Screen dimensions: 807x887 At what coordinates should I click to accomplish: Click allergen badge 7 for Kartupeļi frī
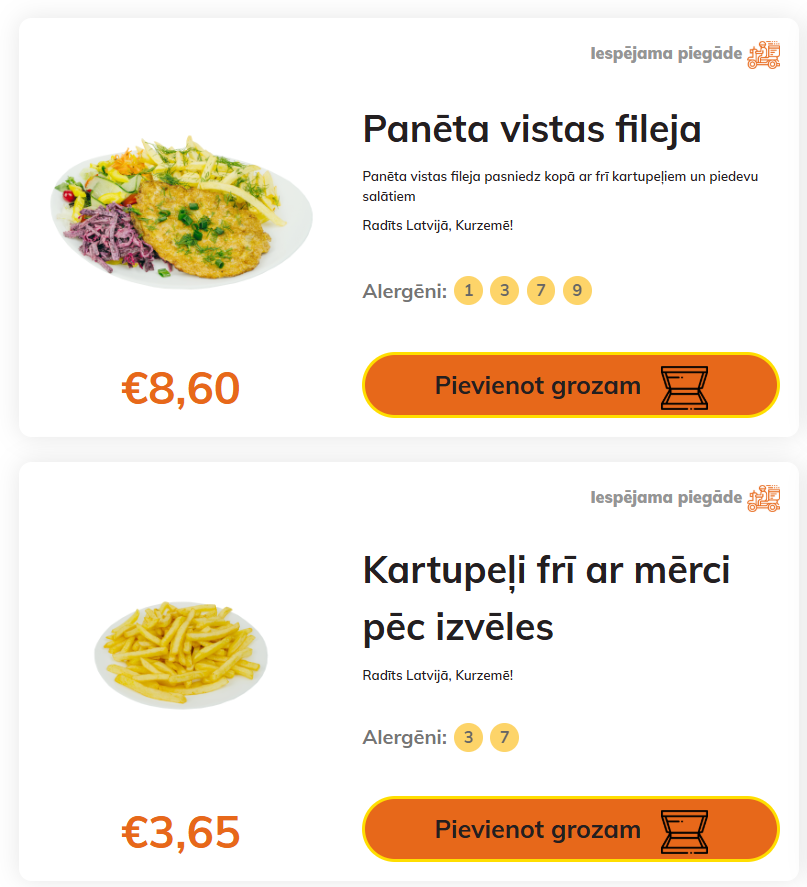pos(505,738)
